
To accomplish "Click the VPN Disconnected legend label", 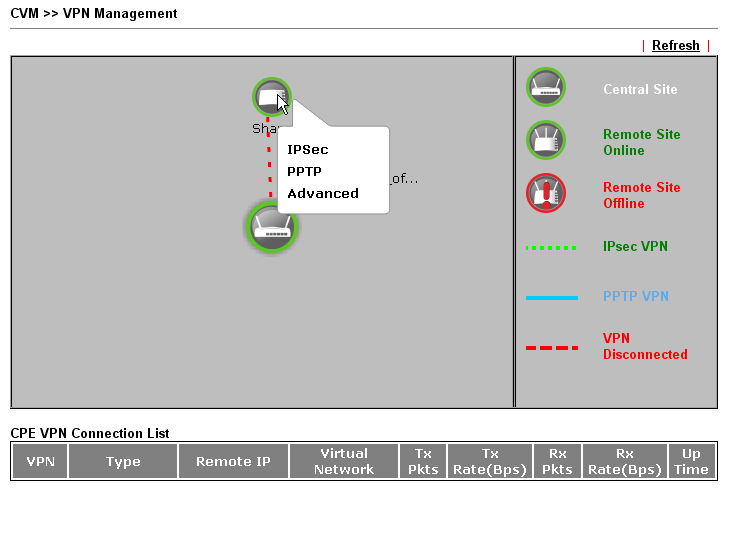I will tap(645, 346).
